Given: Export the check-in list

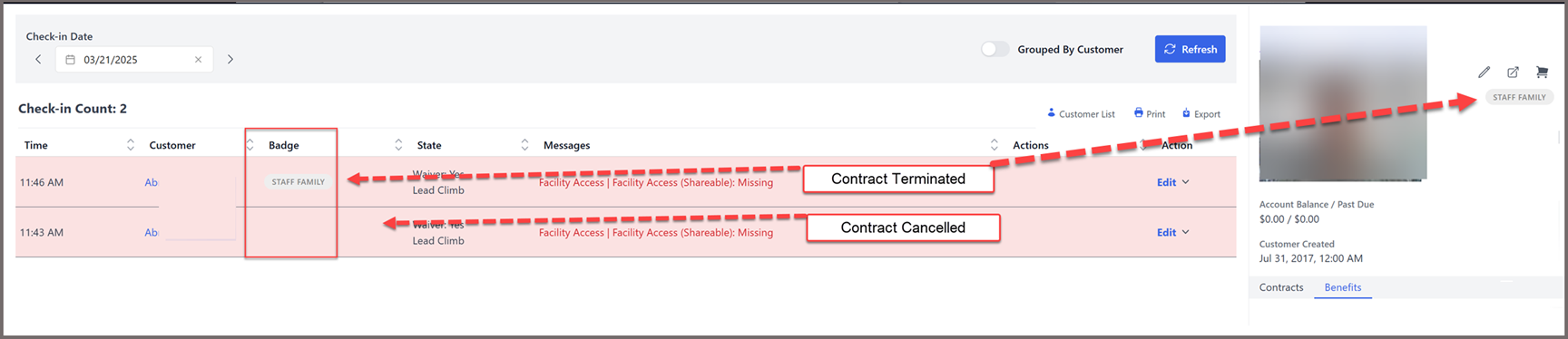Looking at the screenshot, I should tap(1200, 114).
